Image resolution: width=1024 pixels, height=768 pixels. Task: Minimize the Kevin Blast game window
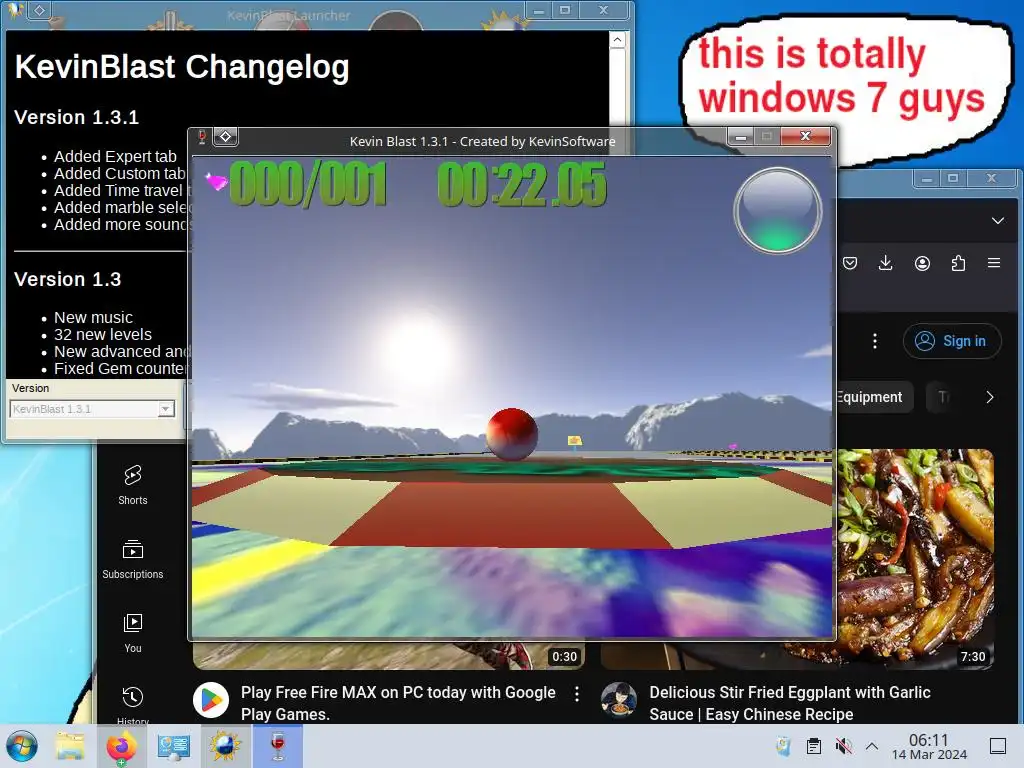[x=741, y=136]
